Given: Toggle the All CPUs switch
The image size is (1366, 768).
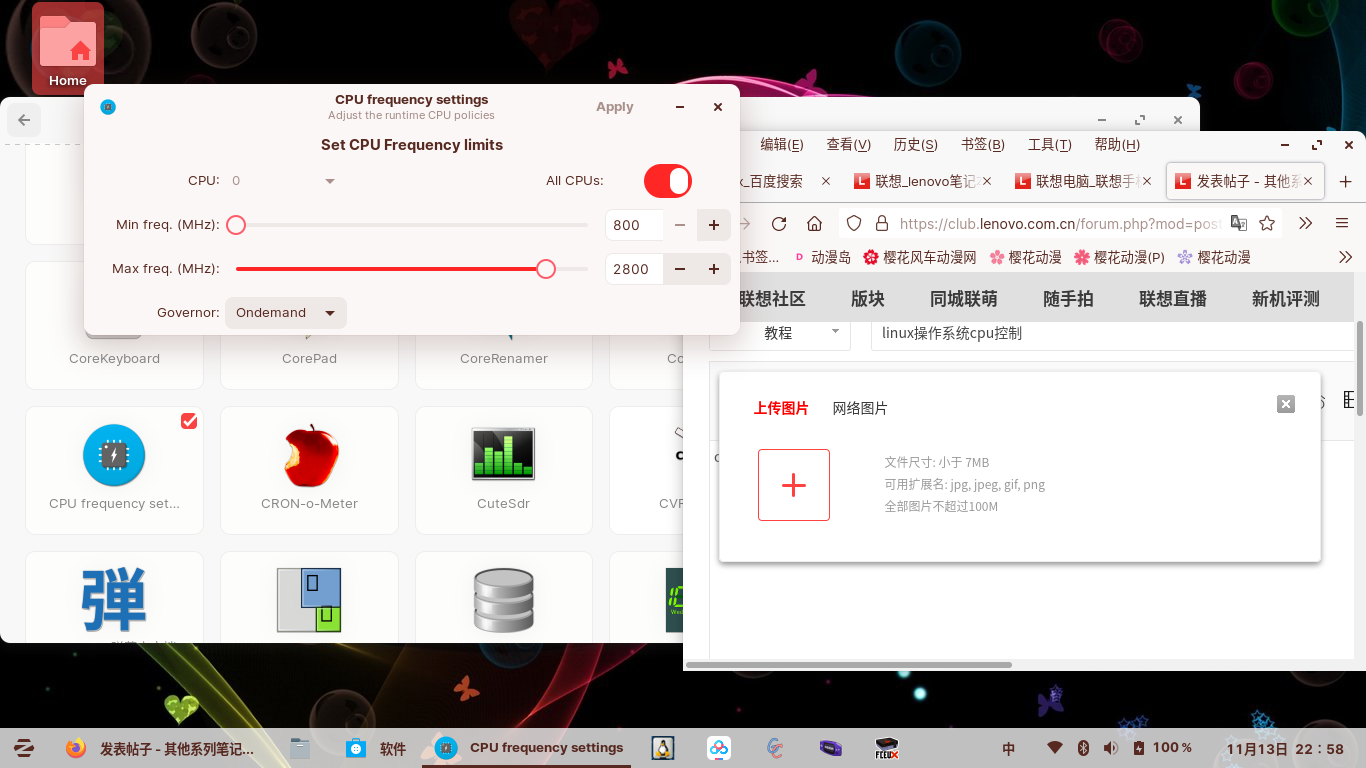Looking at the screenshot, I should tap(668, 181).
